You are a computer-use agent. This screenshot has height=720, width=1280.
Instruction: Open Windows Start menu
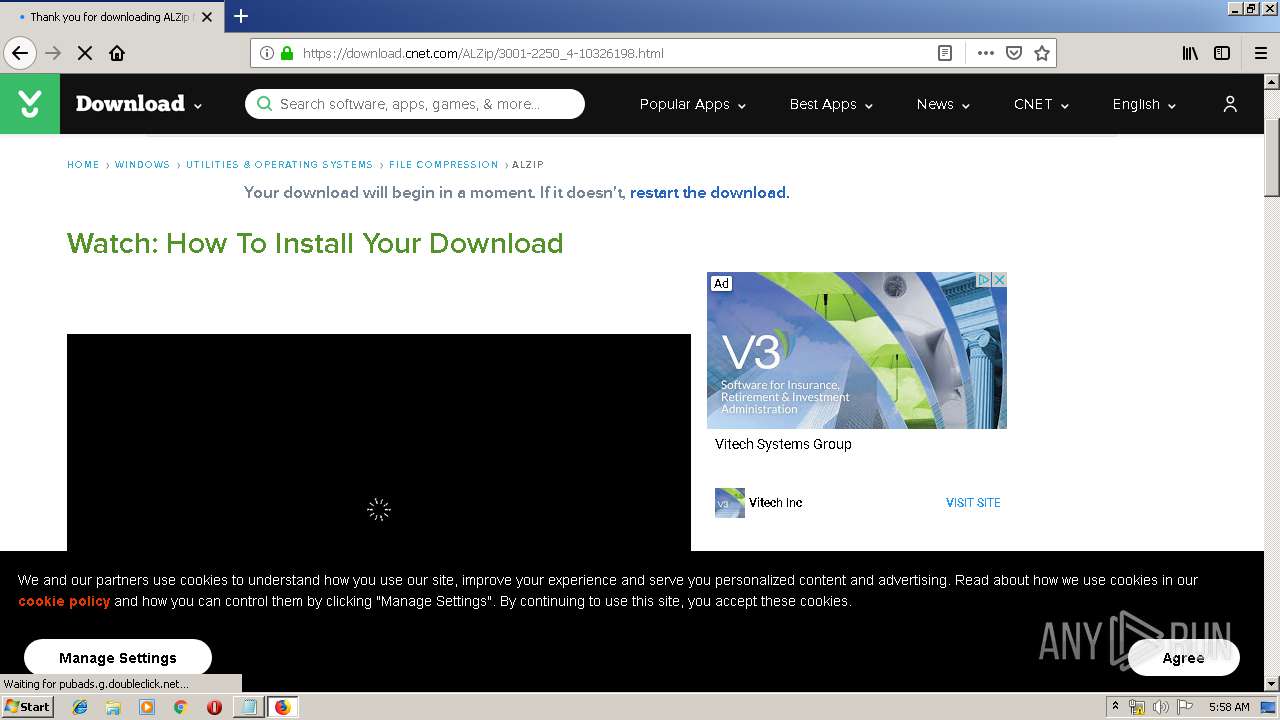click(x=27, y=707)
